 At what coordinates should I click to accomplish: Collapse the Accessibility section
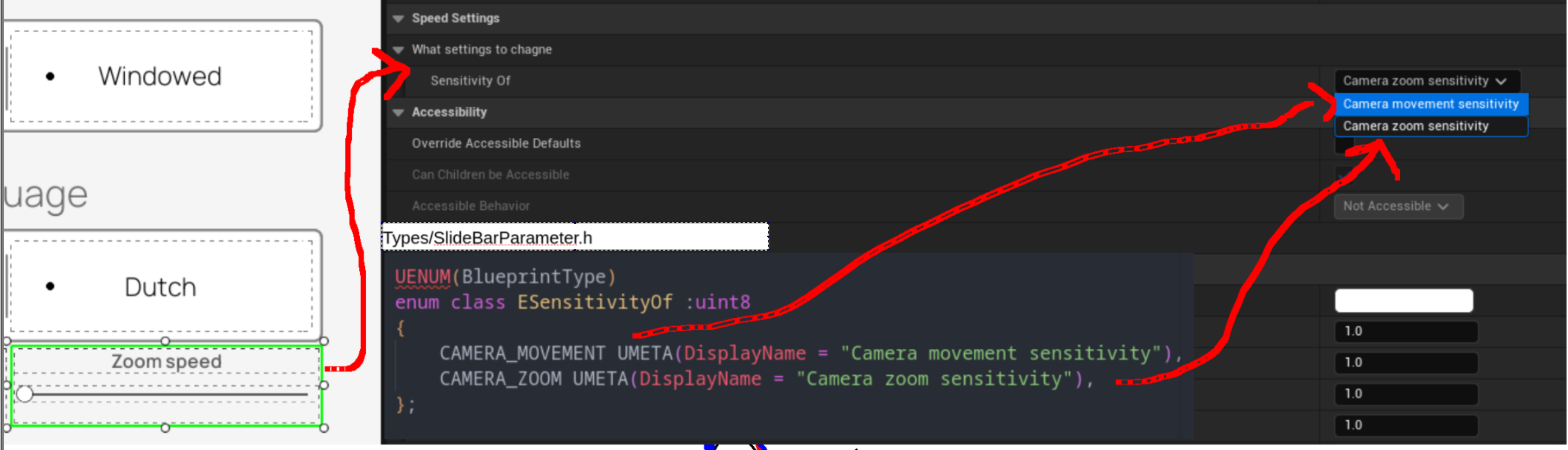click(x=399, y=112)
